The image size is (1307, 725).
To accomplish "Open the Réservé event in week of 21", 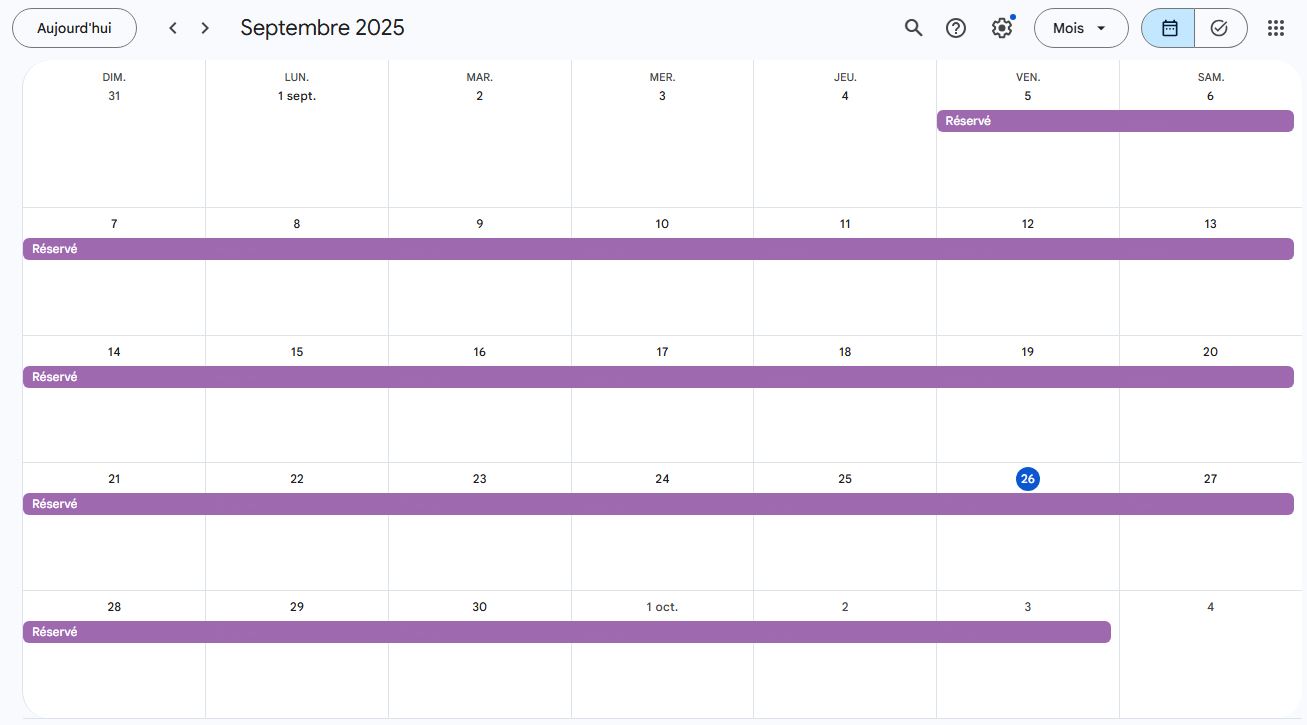I will click(657, 504).
